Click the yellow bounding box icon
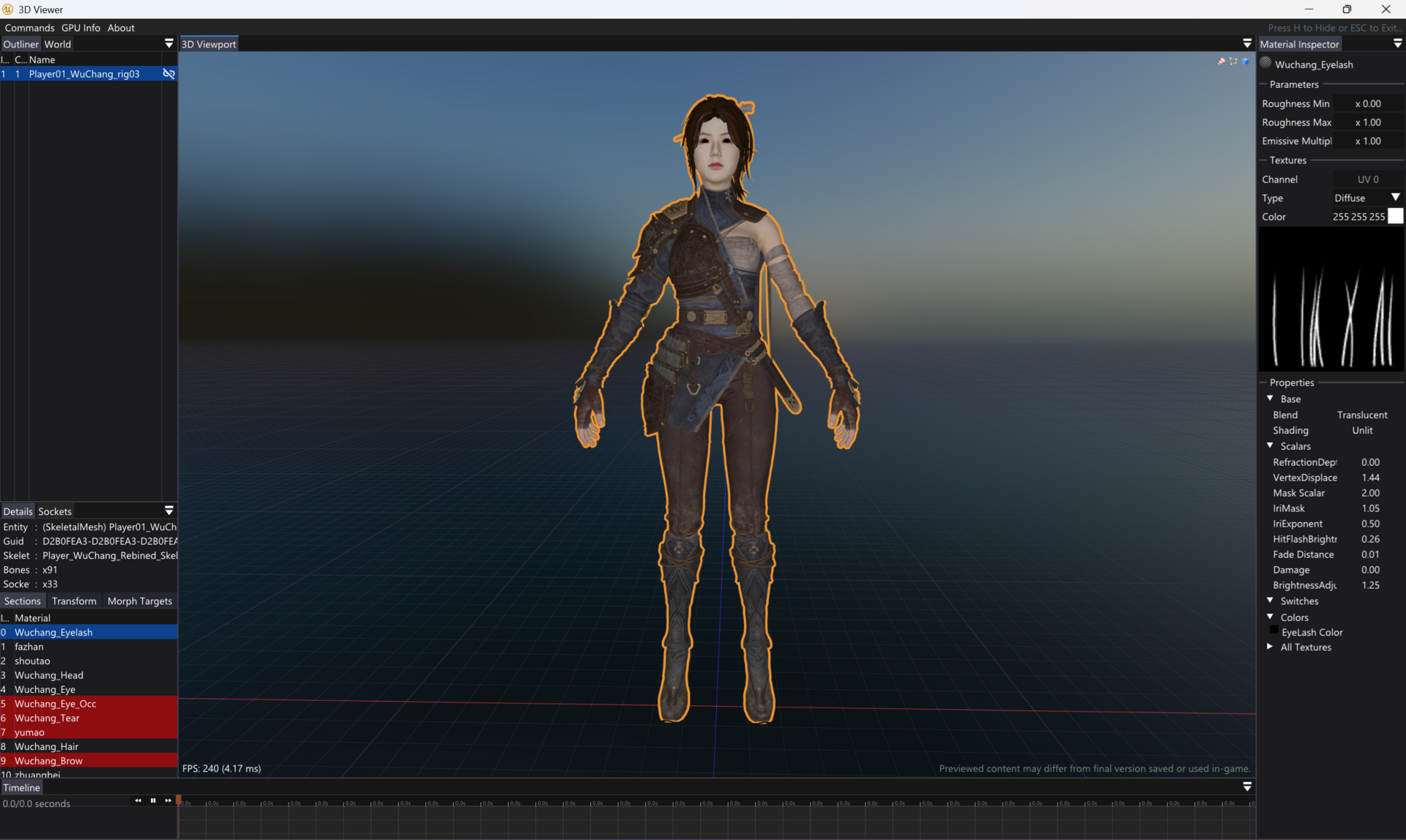Screen dimensions: 1406x840 coord(1233,62)
